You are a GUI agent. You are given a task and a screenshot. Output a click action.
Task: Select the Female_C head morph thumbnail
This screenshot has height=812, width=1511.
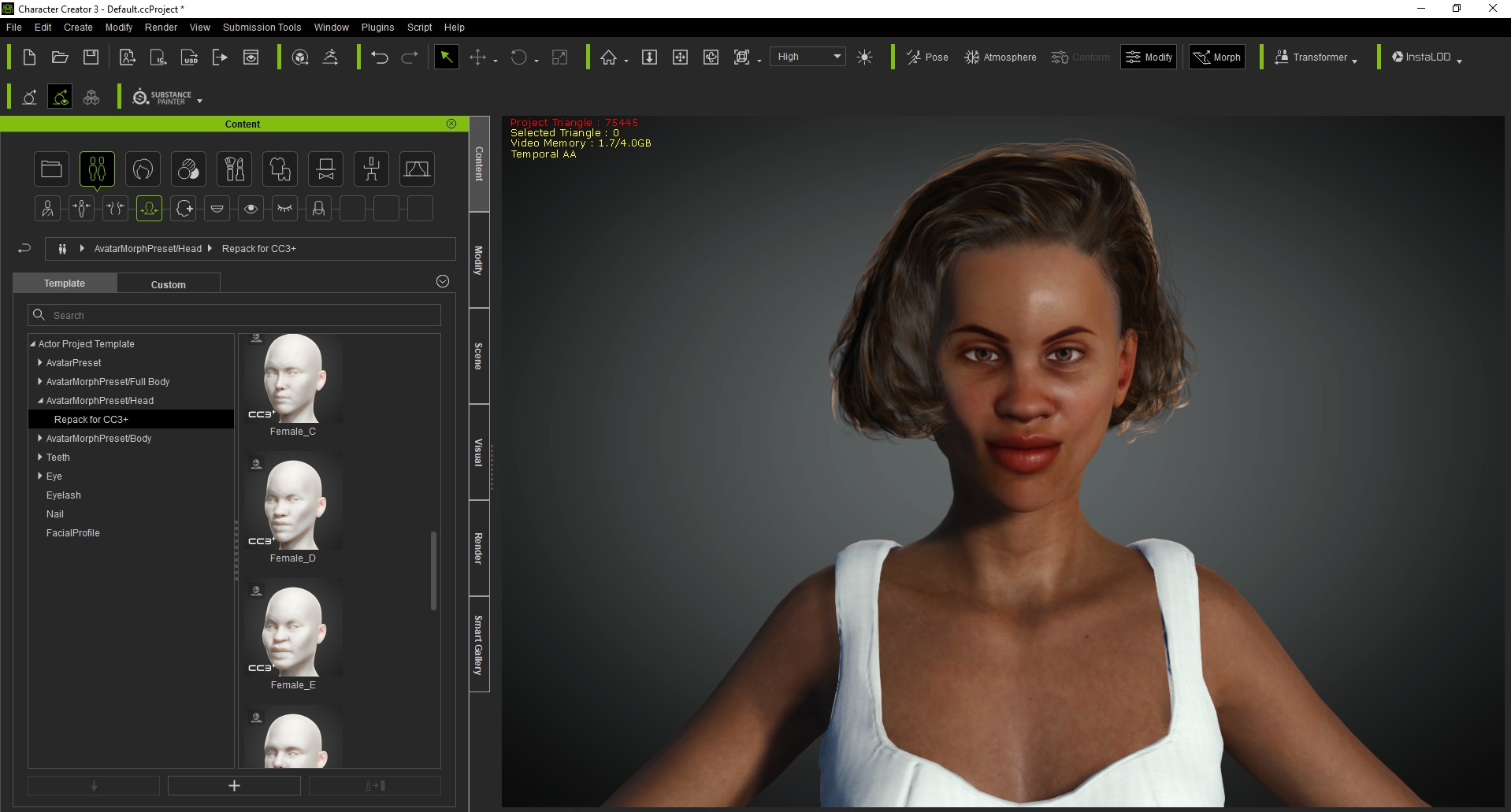tap(293, 379)
